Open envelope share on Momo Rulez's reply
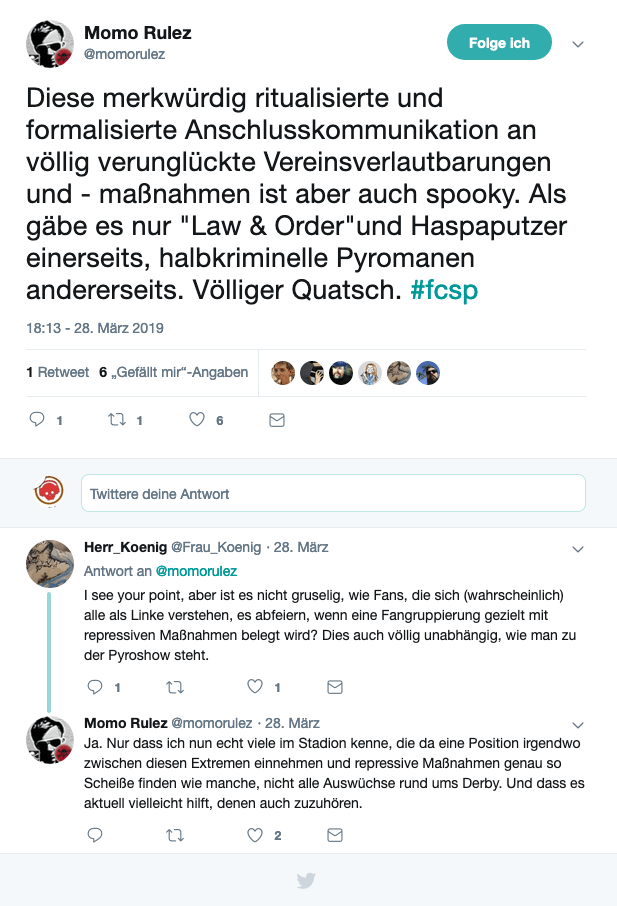617x906 pixels. pyautogui.click(x=335, y=834)
